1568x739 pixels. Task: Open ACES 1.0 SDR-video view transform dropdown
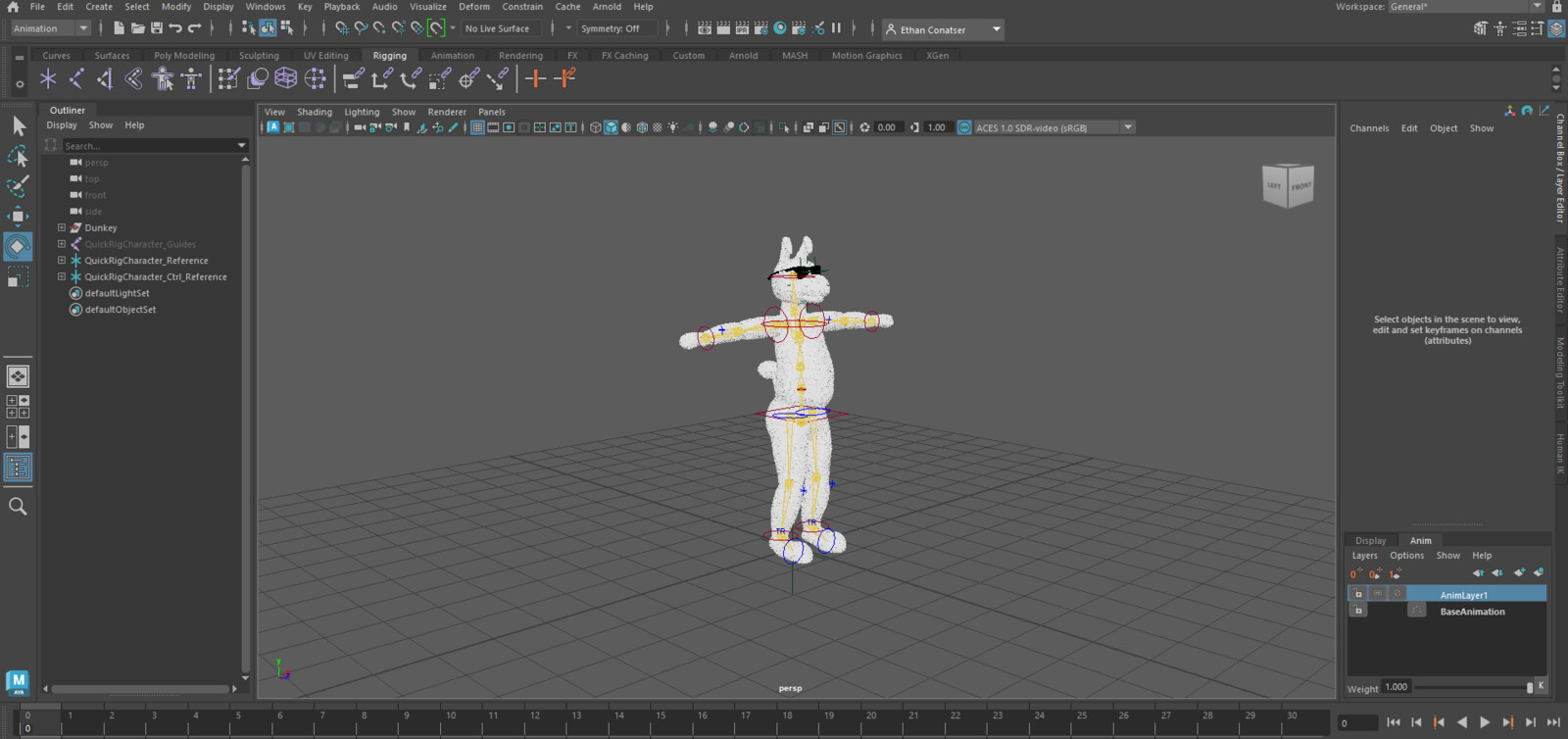click(x=1053, y=127)
